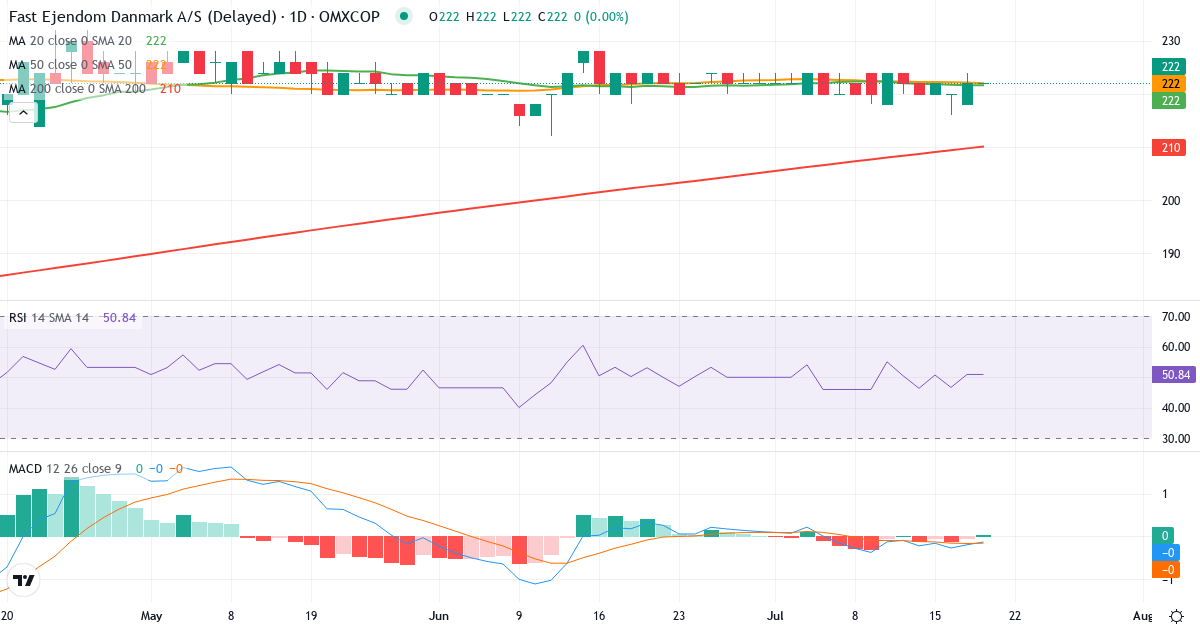
Task: Open the Fast Ejendom Danmark A/S symbol title
Action: coord(194,16)
